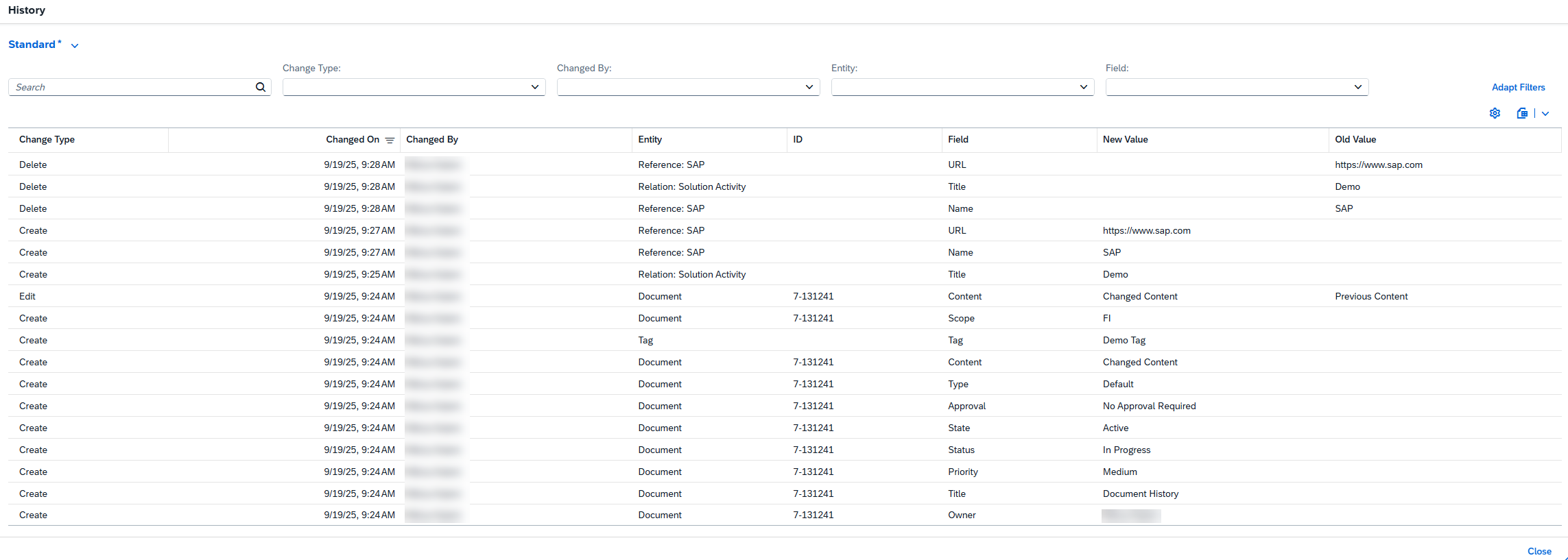Open the Change Type filter dropdown
This screenshot has width=1568, height=560.
click(534, 87)
